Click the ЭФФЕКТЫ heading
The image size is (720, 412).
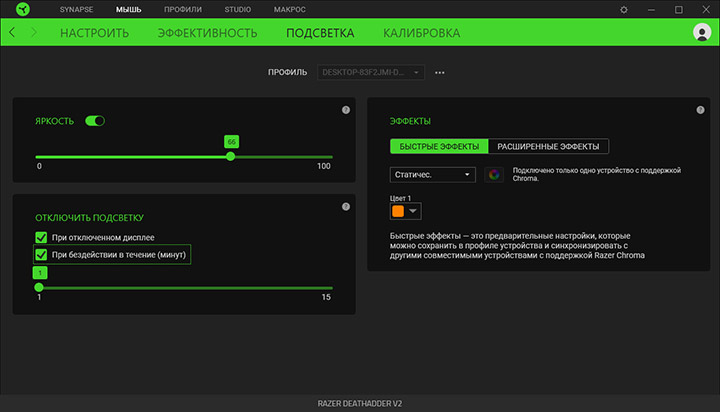click(x=410, y=121)
